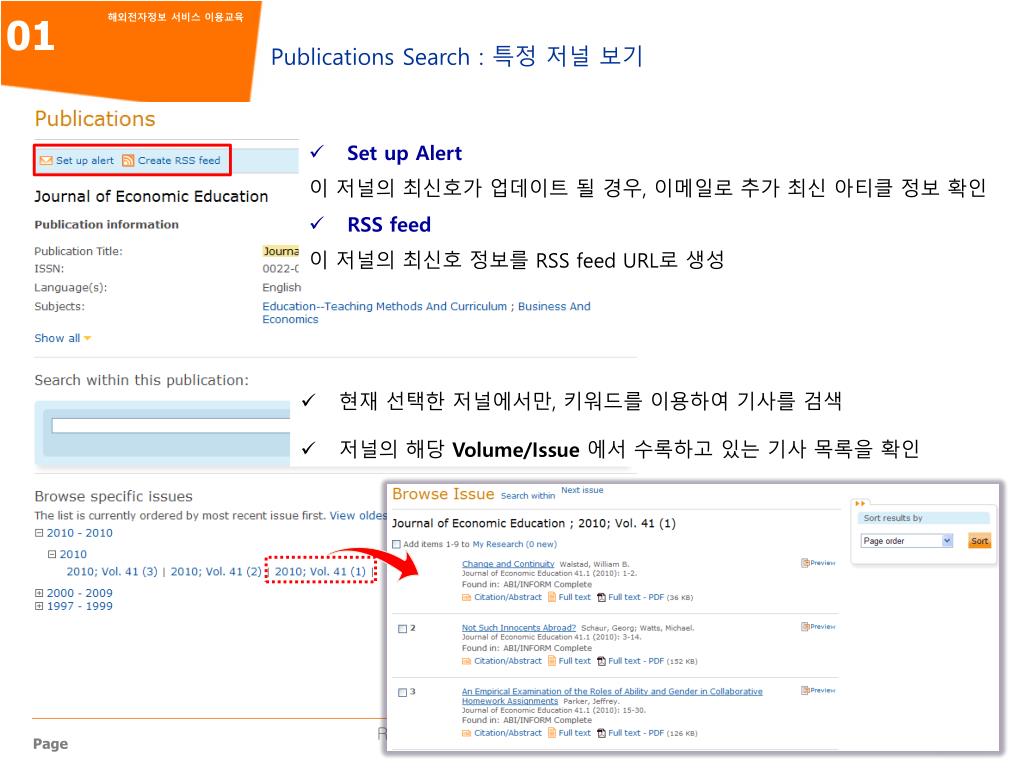Click Full text - PDF link (126 KB)

tap(636, 733)
